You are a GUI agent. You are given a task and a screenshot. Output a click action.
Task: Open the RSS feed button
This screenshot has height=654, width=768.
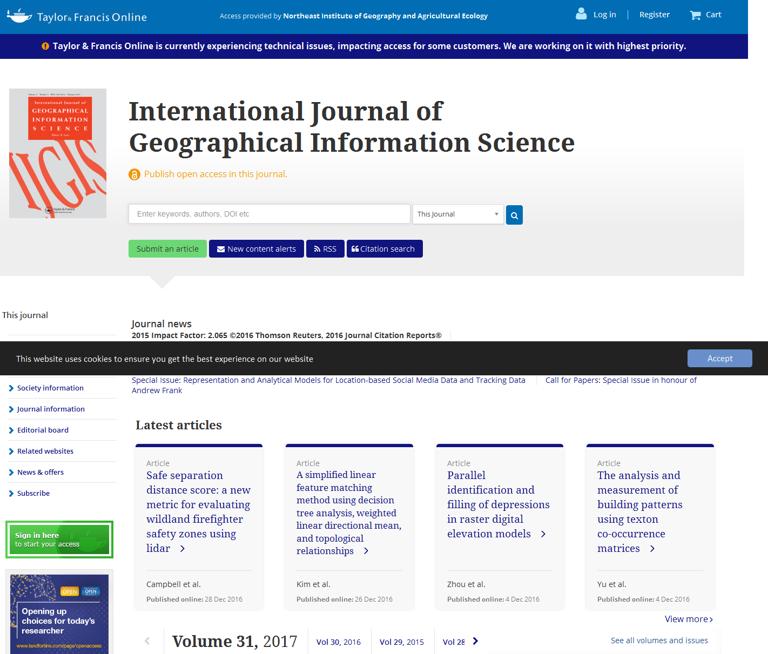[x=325, y=249]
